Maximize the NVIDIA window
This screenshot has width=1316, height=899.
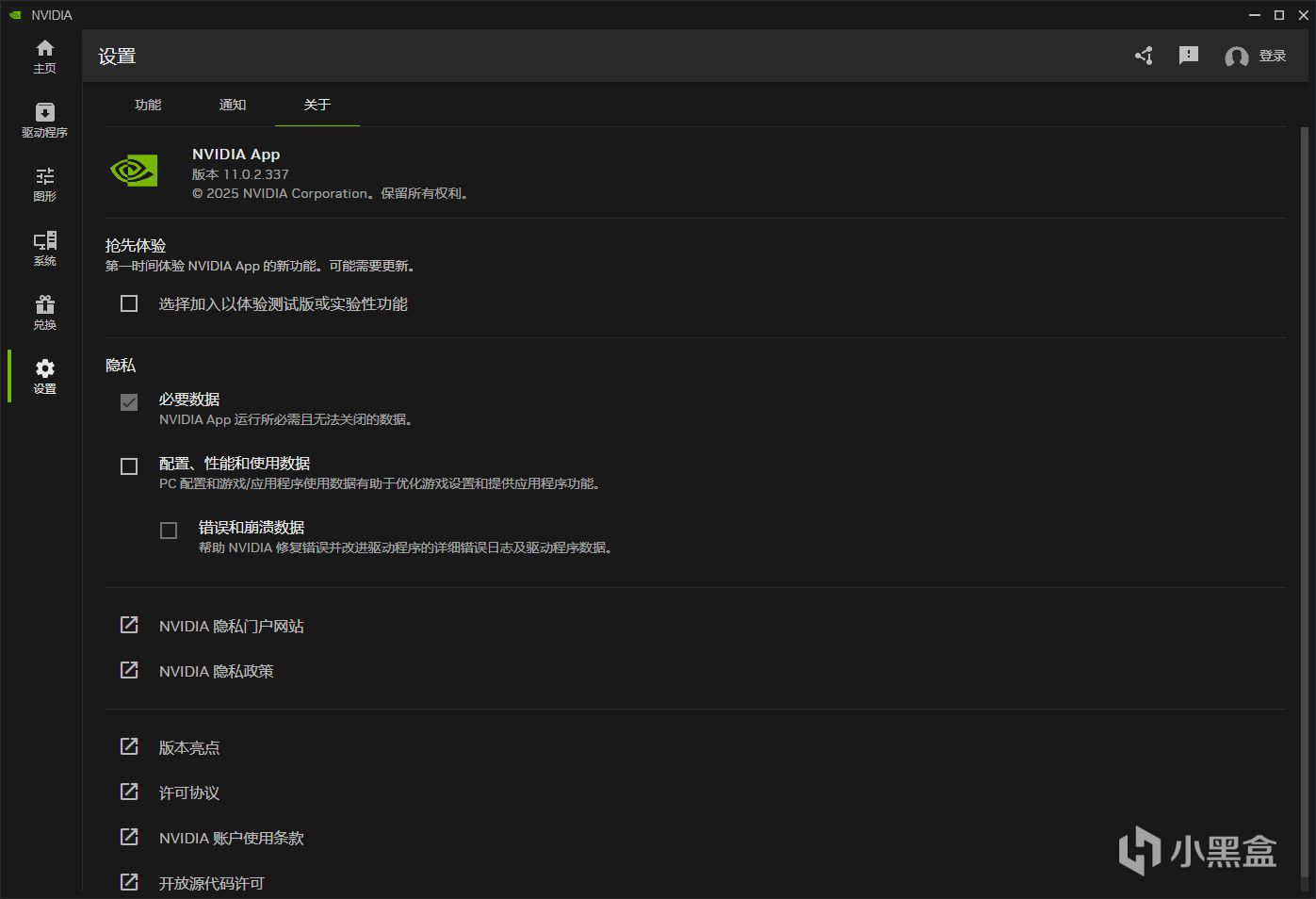[1279, 15]
